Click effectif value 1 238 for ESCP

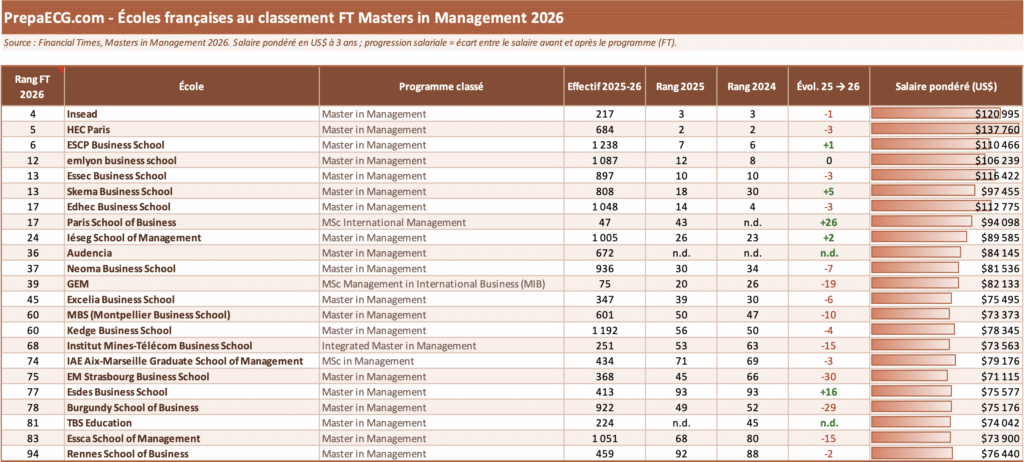[605, 144]
